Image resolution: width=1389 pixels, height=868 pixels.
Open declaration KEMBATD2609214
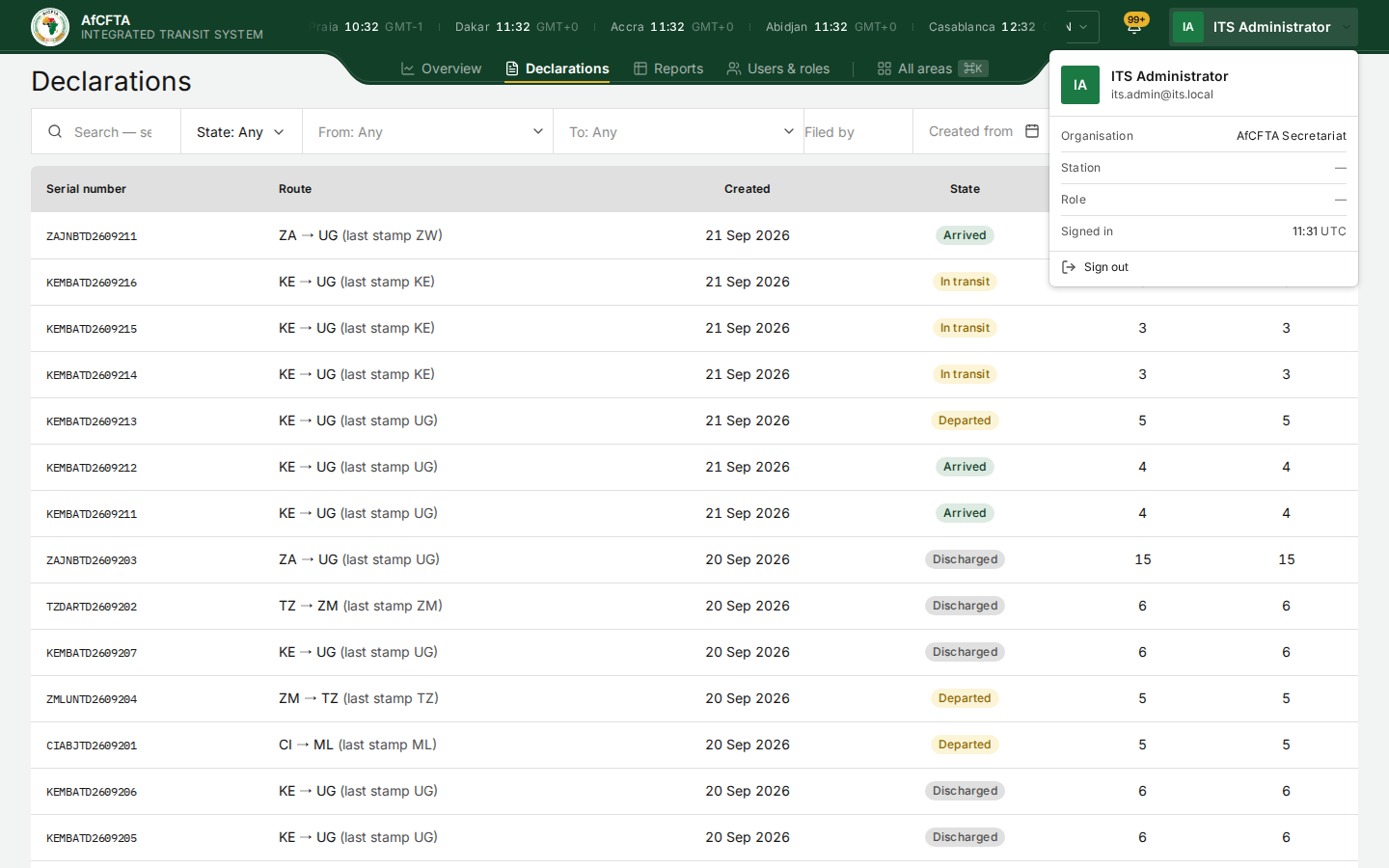pos(92,375)
